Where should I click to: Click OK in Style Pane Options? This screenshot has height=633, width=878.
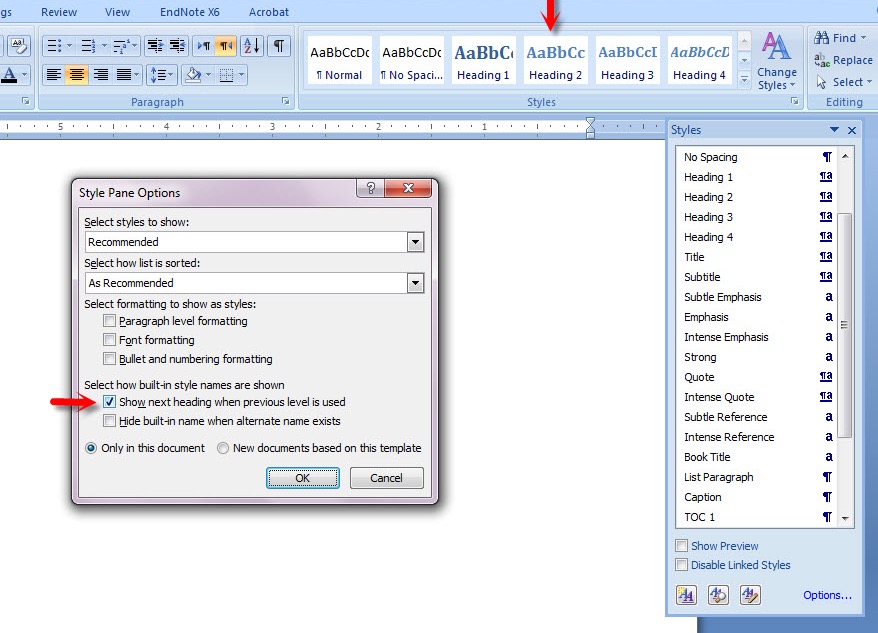tap(303, 478)
